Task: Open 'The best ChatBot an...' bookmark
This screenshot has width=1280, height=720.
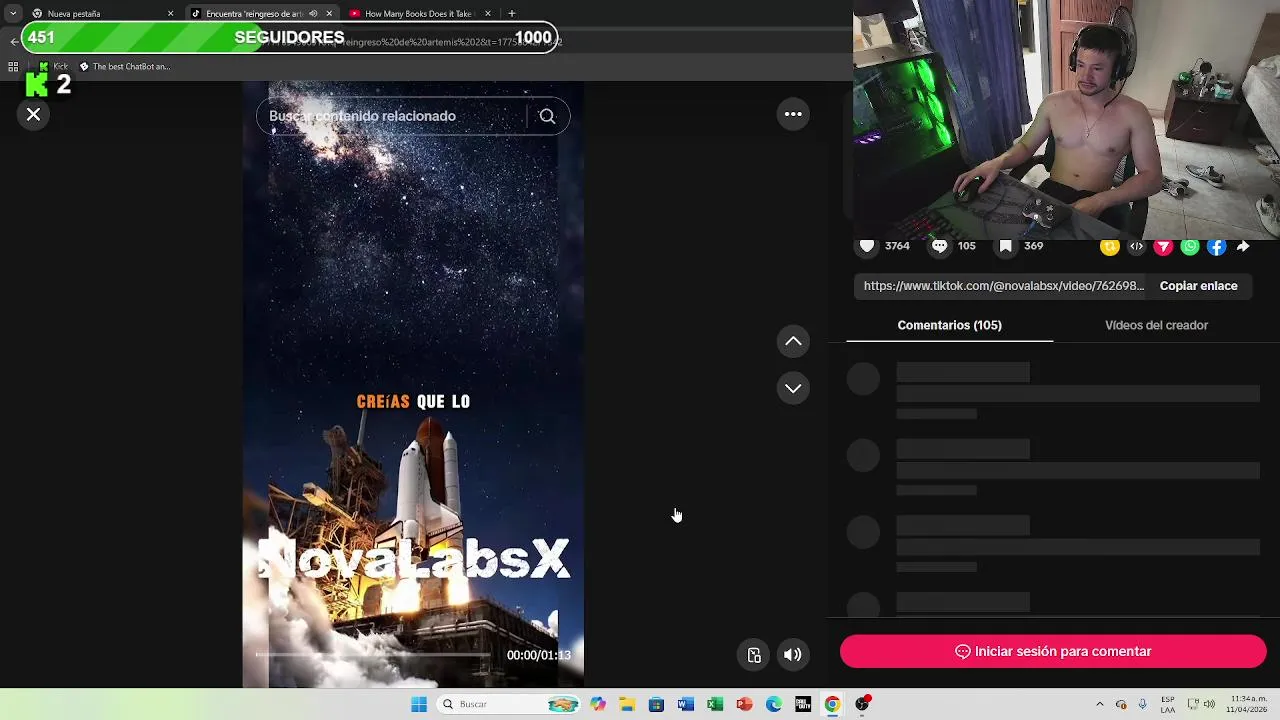Action: (125, 67)
